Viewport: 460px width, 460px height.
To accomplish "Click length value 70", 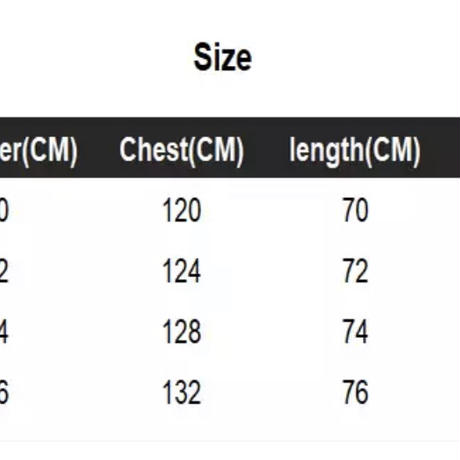I will click(x=355, y=210).
